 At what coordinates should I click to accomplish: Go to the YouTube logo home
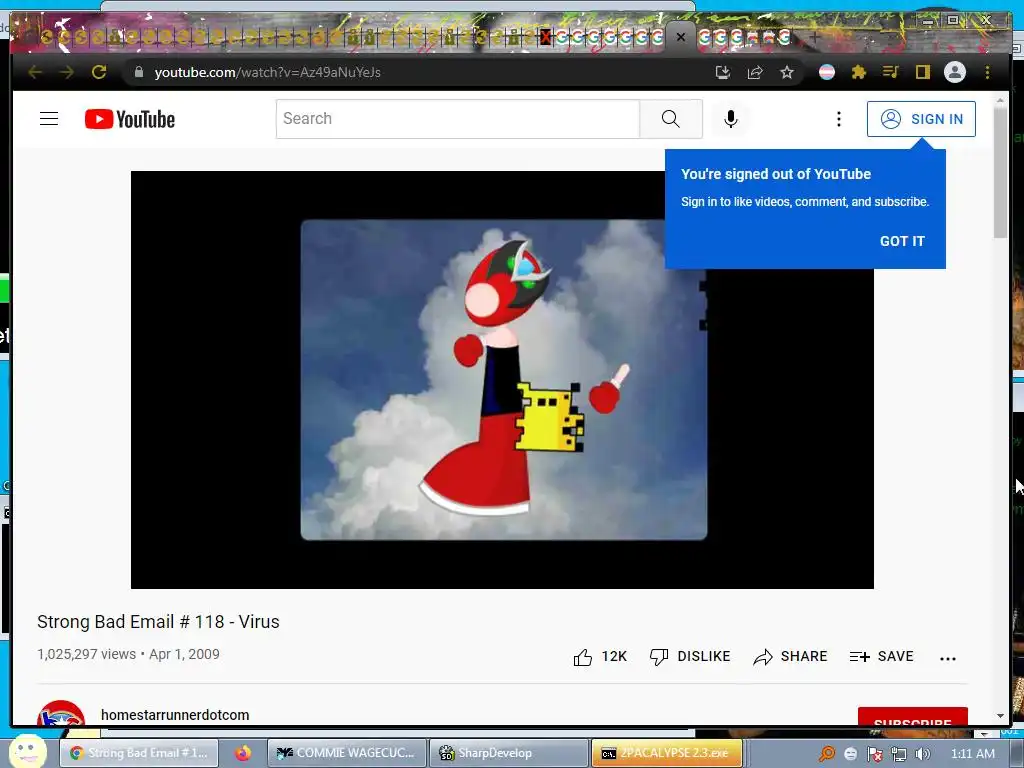(130, 119)
